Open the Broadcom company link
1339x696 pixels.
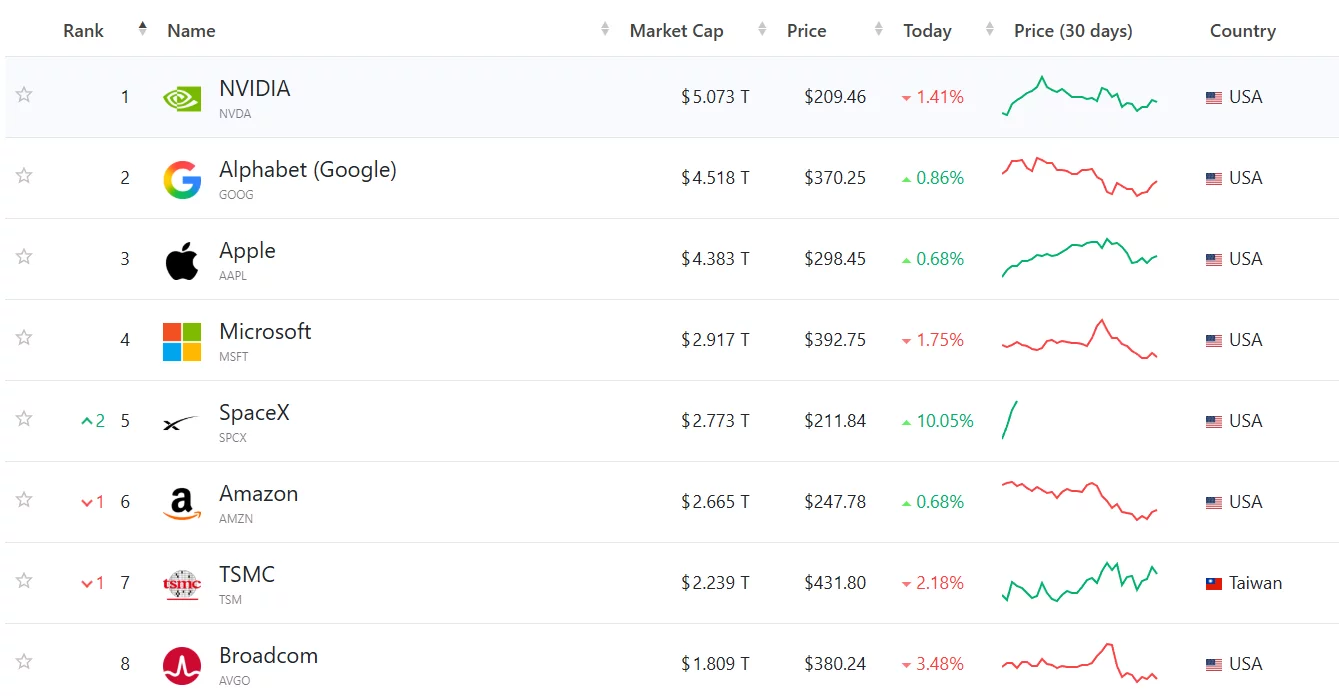click(x=268, y=655)
